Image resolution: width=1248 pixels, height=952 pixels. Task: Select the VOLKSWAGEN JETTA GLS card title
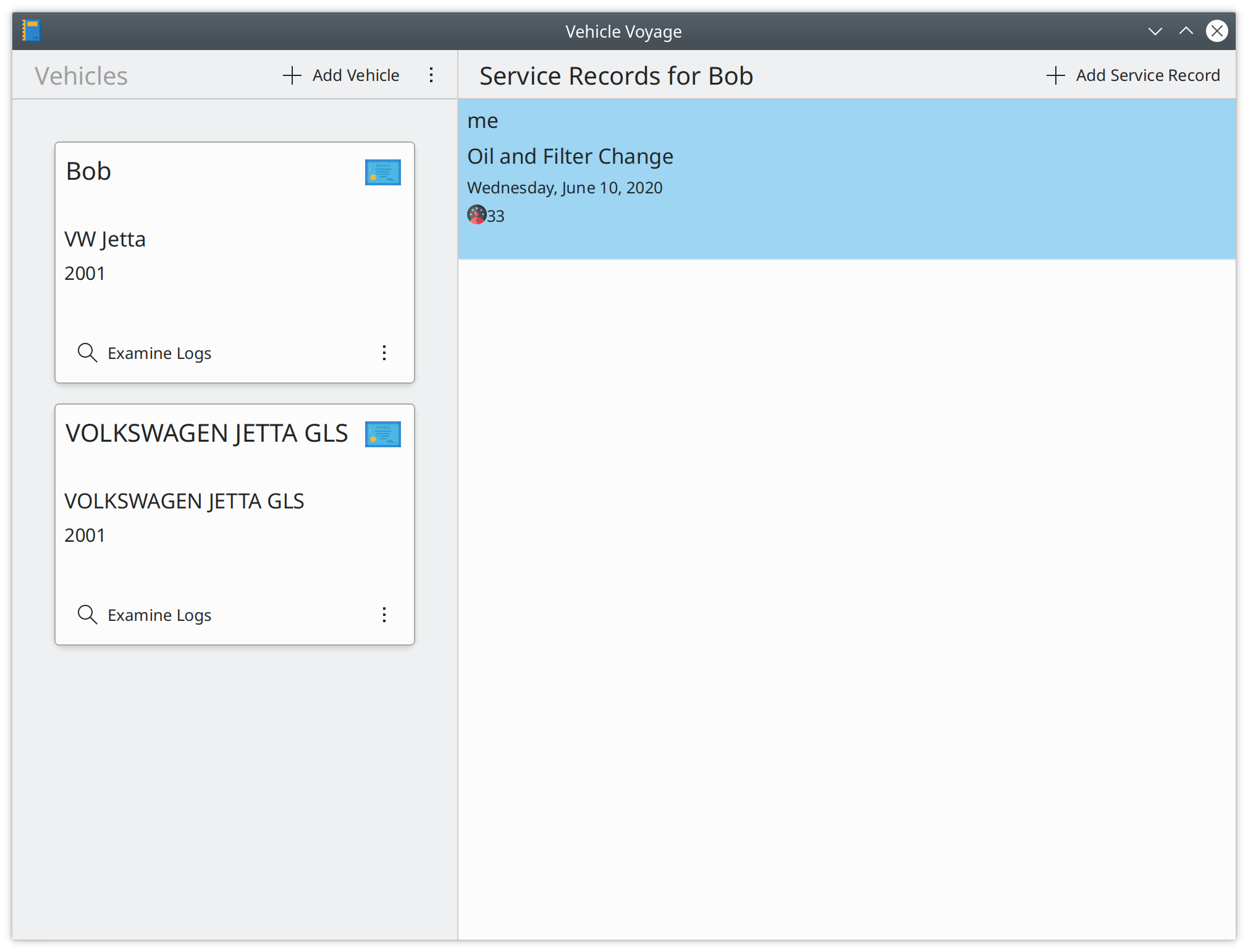point(207,433)
